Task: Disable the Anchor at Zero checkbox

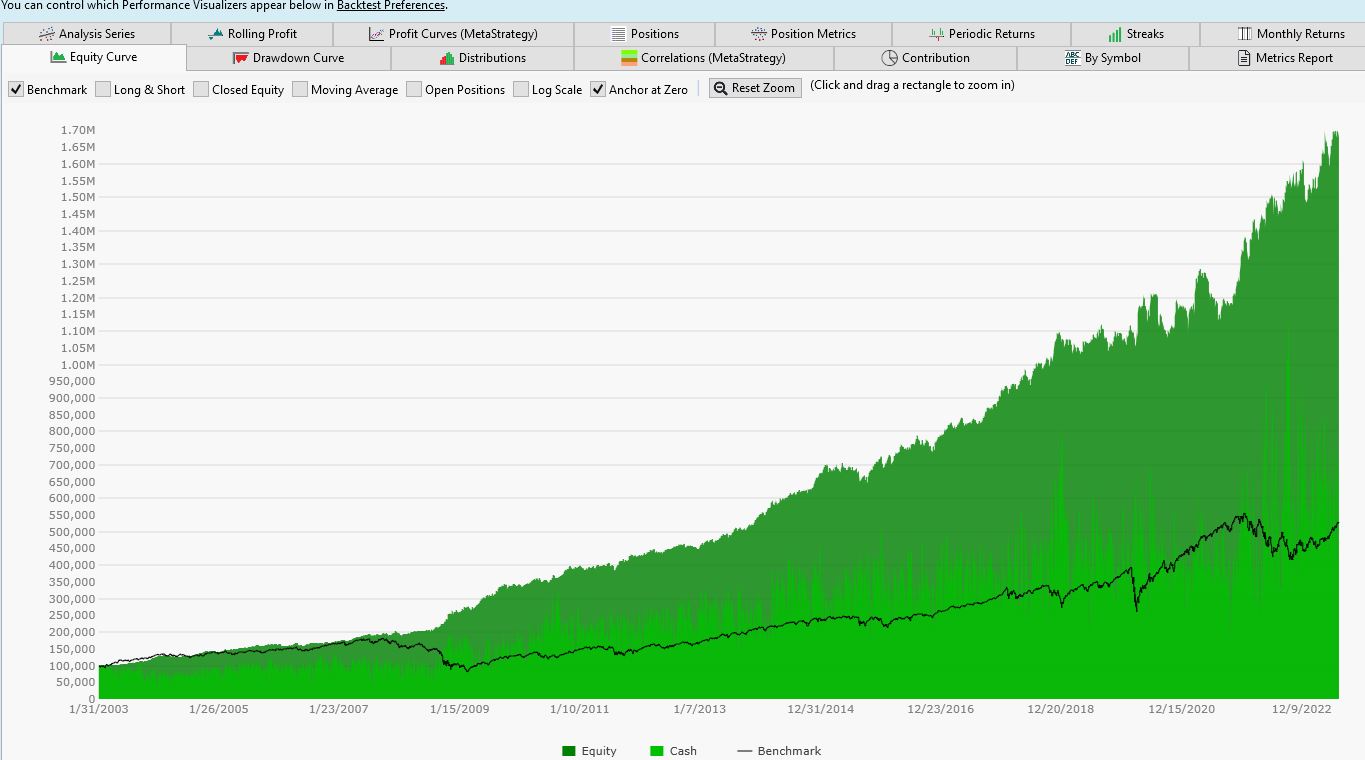Action: coord(598,89)
